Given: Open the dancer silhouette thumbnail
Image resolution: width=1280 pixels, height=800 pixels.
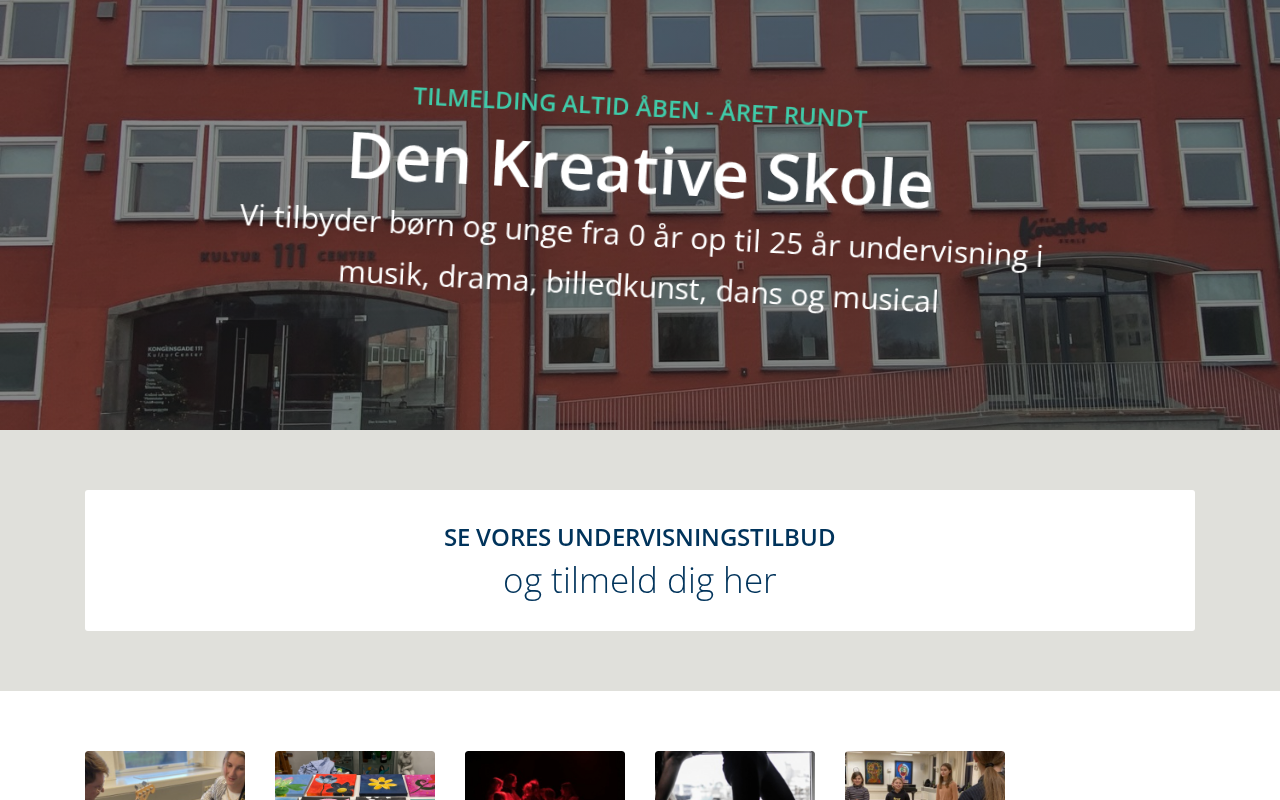Looking at the screenshot, I should click(x=735, y=775).
